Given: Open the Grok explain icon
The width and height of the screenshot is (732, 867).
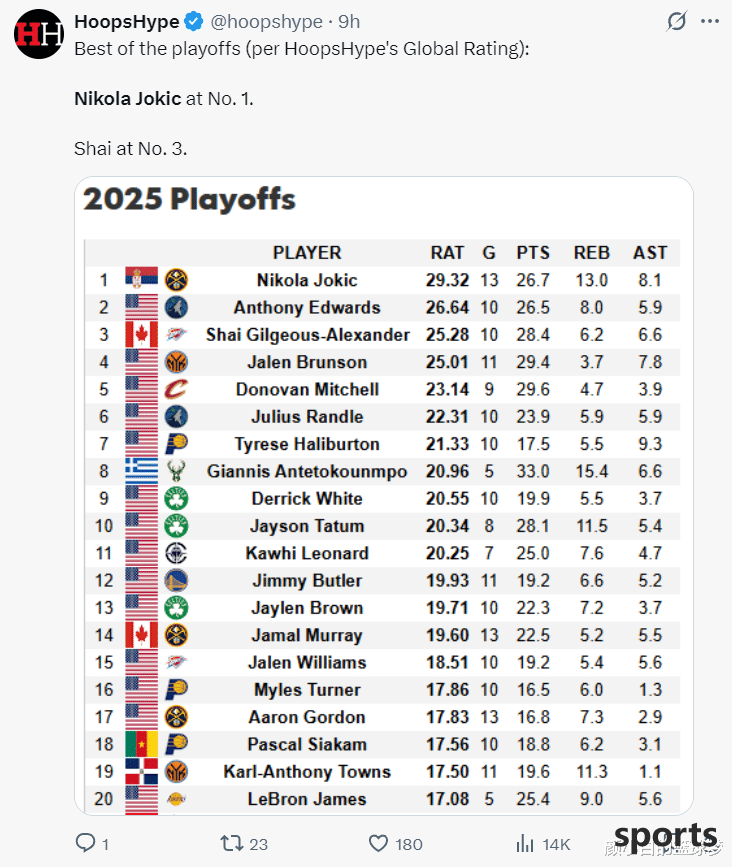Looking at the screenshot, I should [x=676, y=22].
